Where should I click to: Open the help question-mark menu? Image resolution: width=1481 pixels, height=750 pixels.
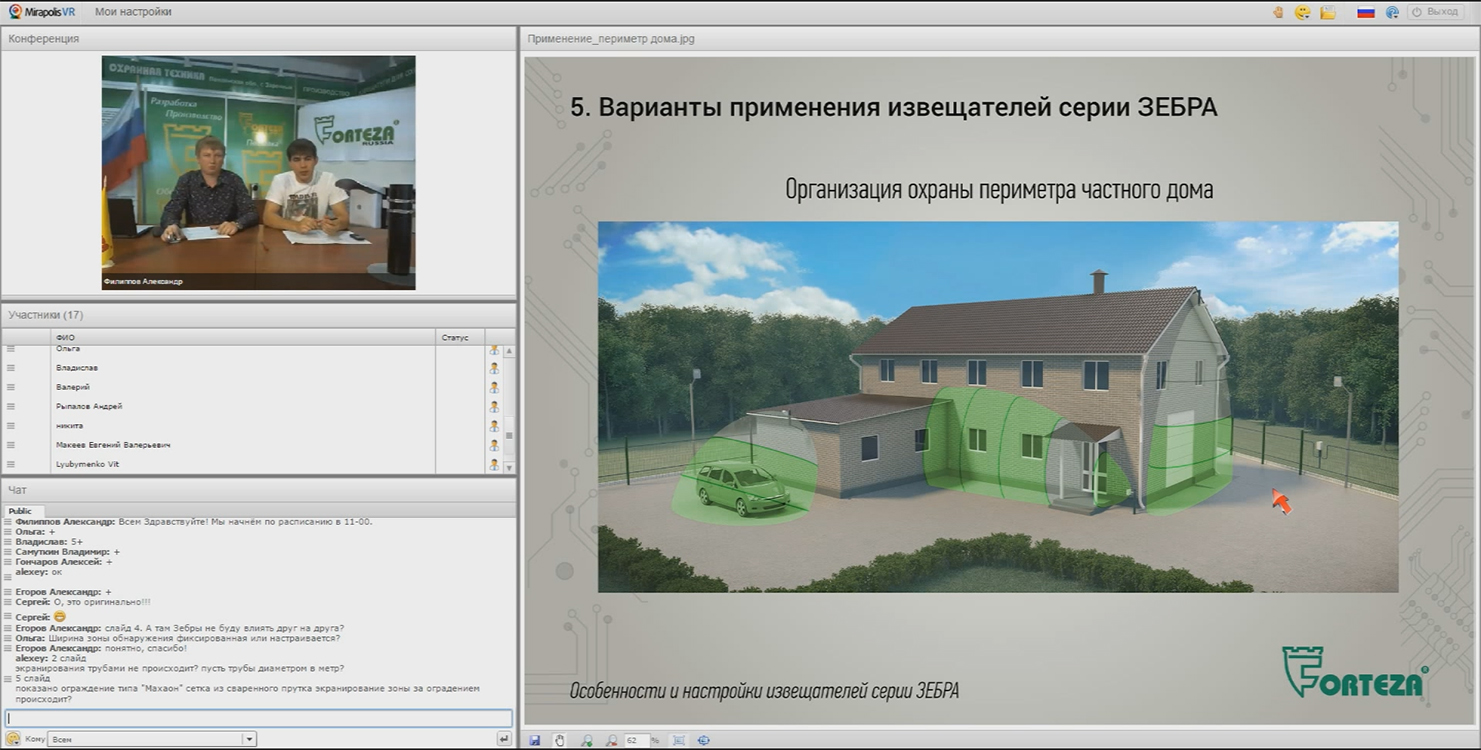click(x=1392, y=12)
